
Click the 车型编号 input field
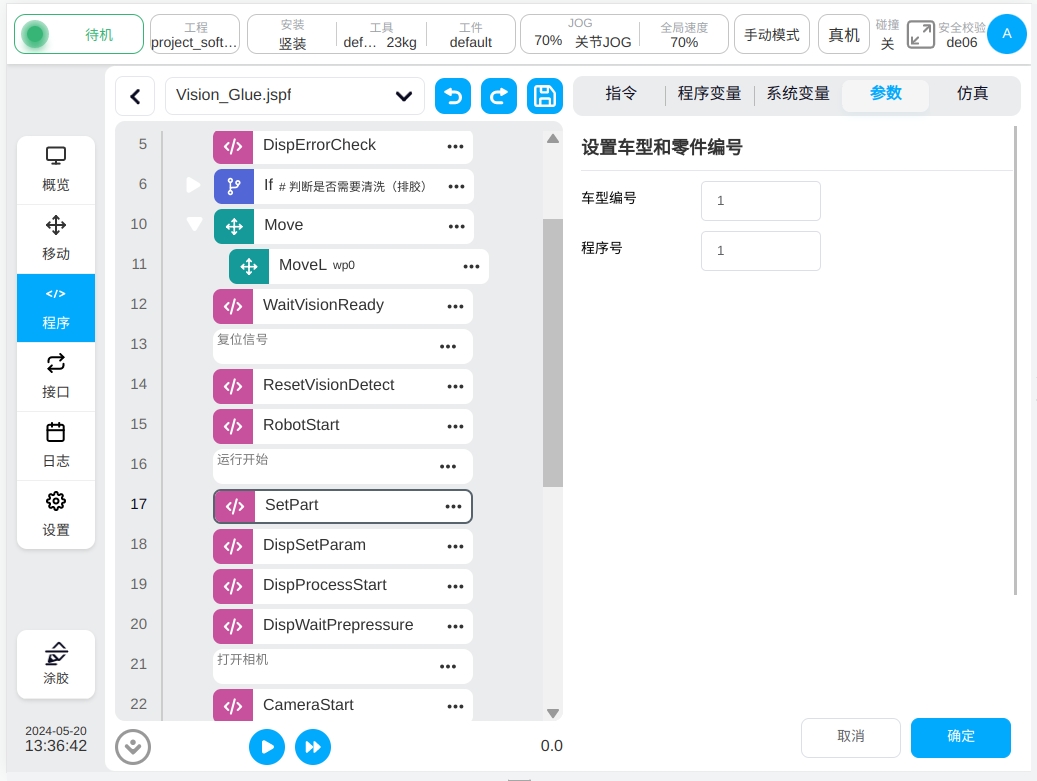[760, 201]
